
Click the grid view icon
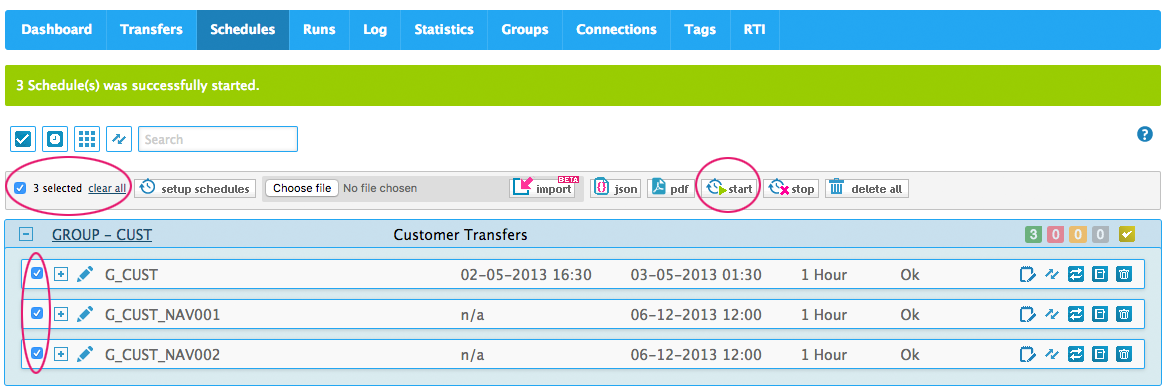pyautogui.click(x=87, y=139)
